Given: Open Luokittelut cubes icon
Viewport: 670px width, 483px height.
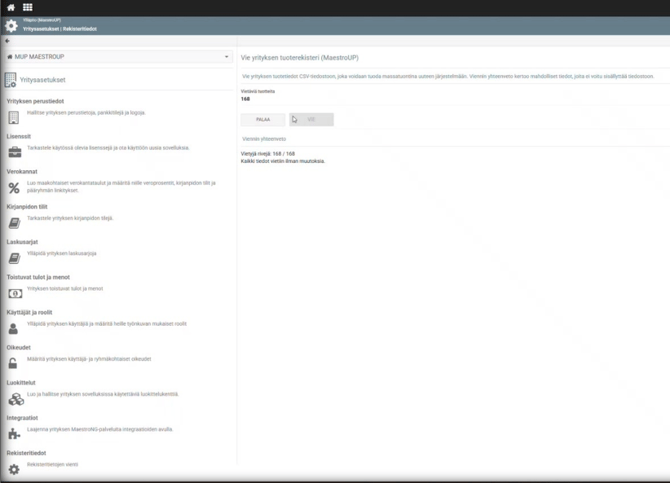Looking at the screenshot, I should pos(16,399).
